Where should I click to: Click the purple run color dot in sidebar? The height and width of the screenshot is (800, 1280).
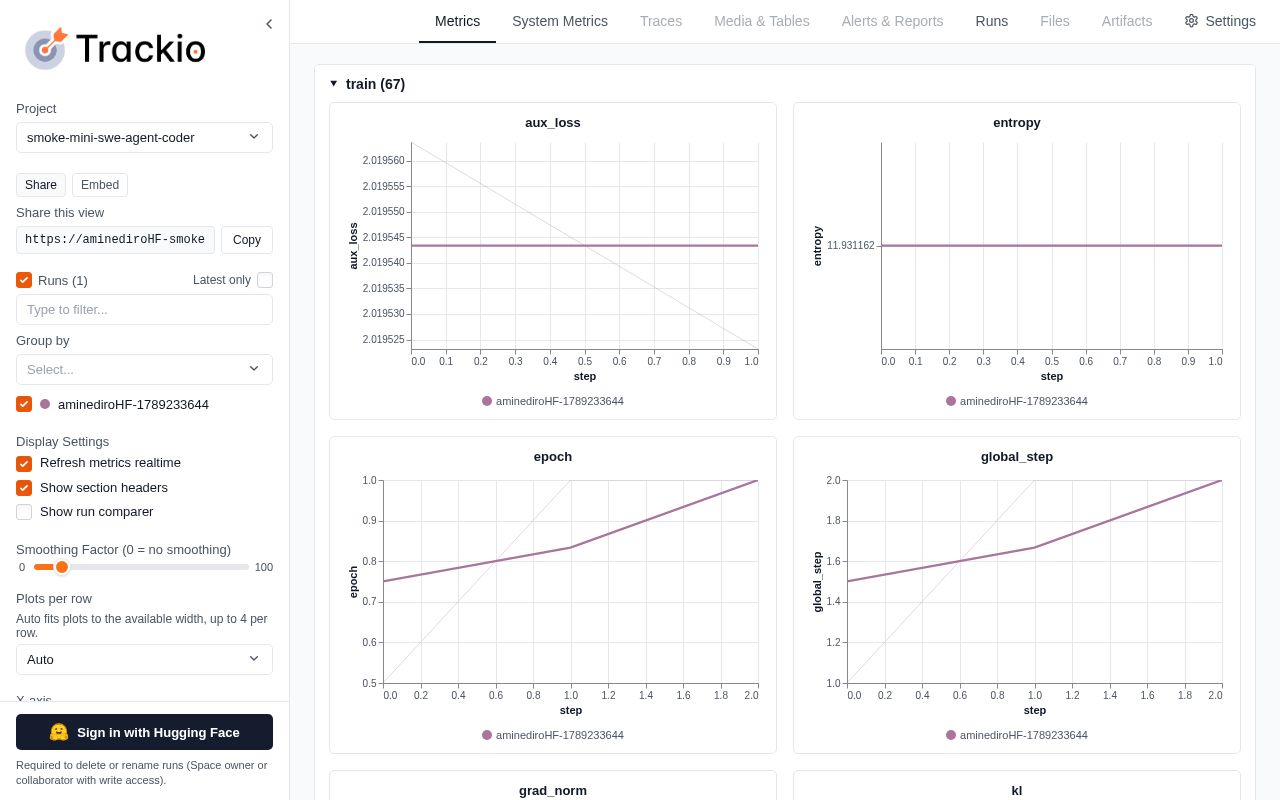point(45,404)
